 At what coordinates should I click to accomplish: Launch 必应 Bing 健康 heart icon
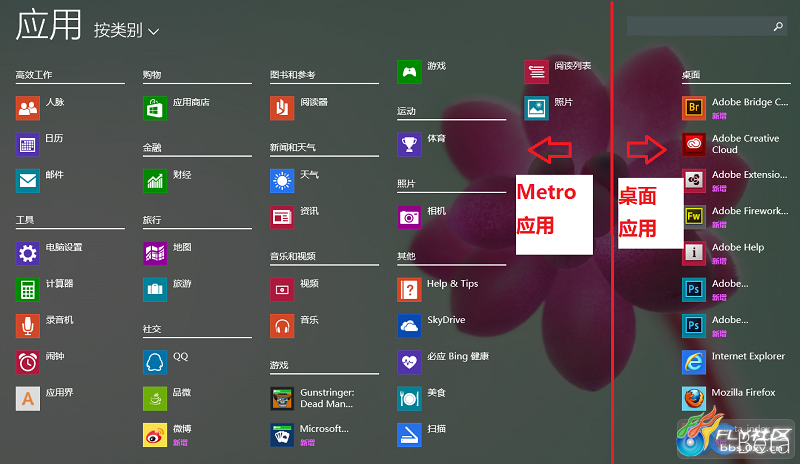(x=409, y=362)
